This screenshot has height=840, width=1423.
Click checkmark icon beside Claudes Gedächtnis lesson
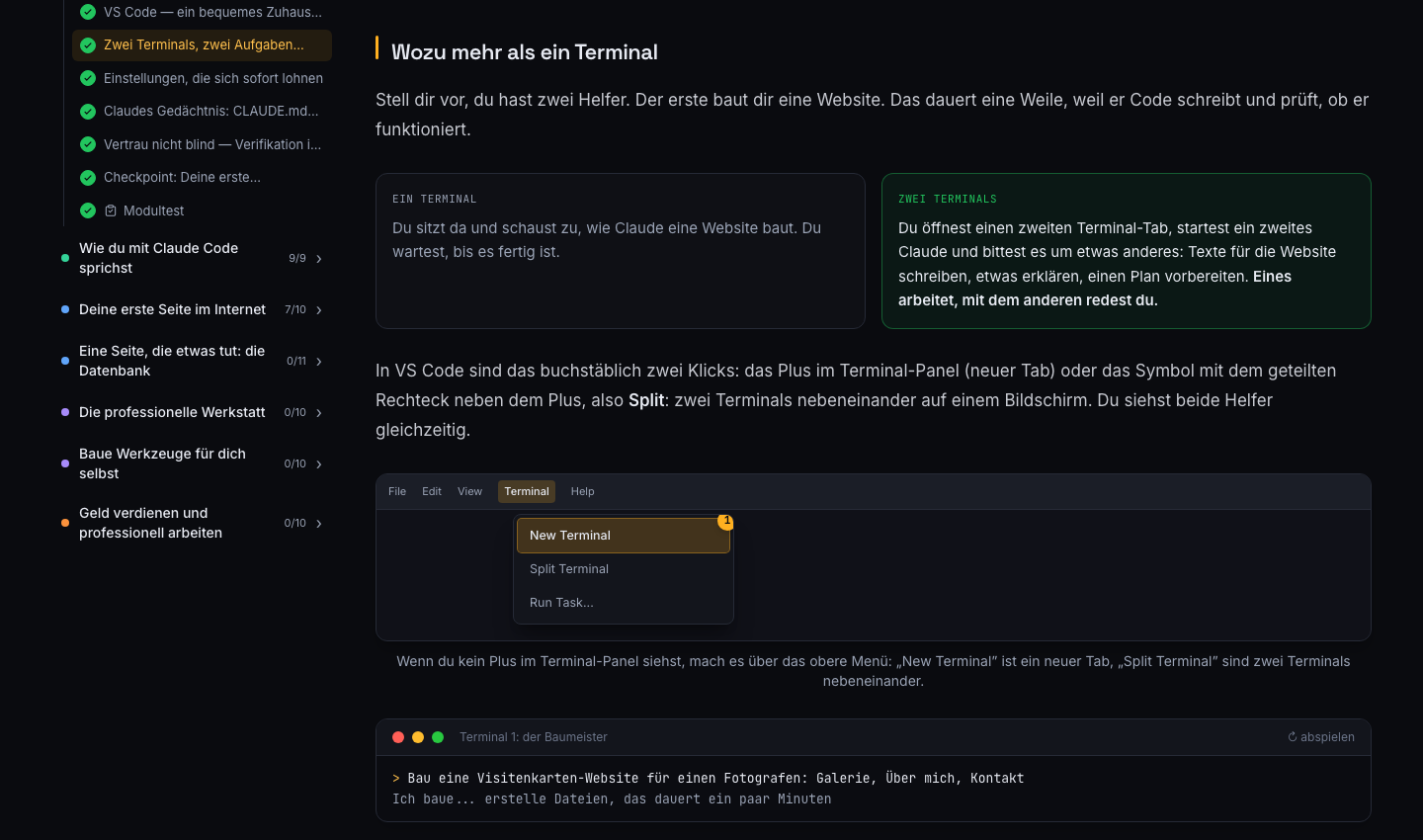coord(88,112)
